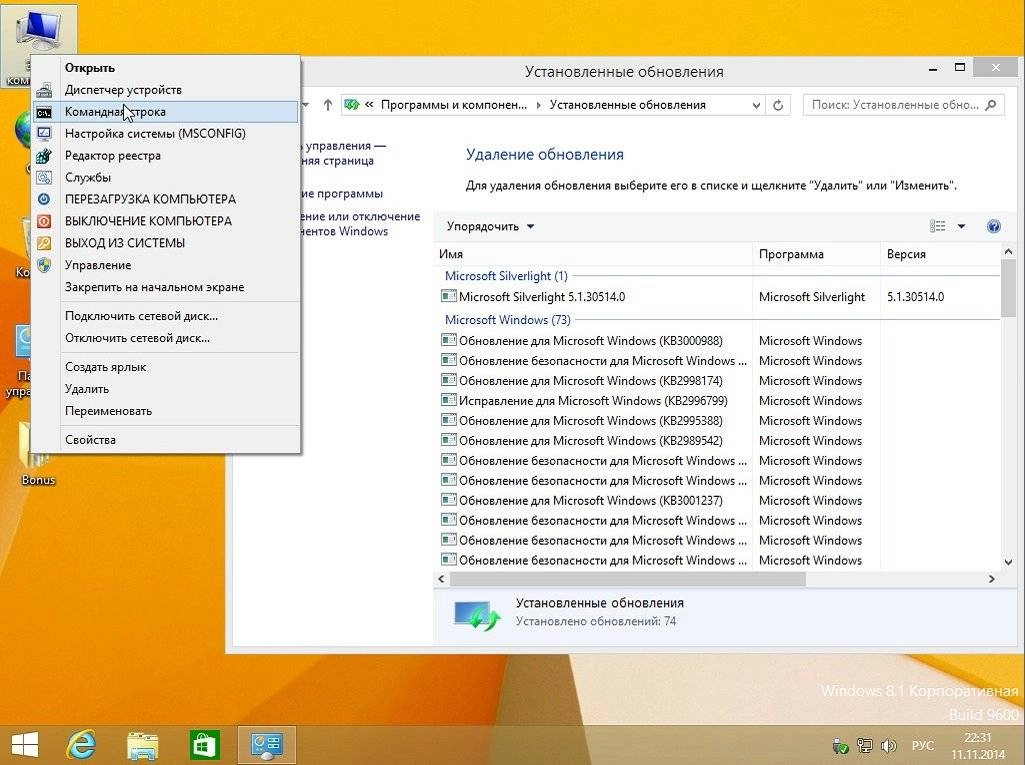Click bold Открыть menu entry
Image resolution: width=1025 pixels, height=765 pixels.
coord(167,68)
